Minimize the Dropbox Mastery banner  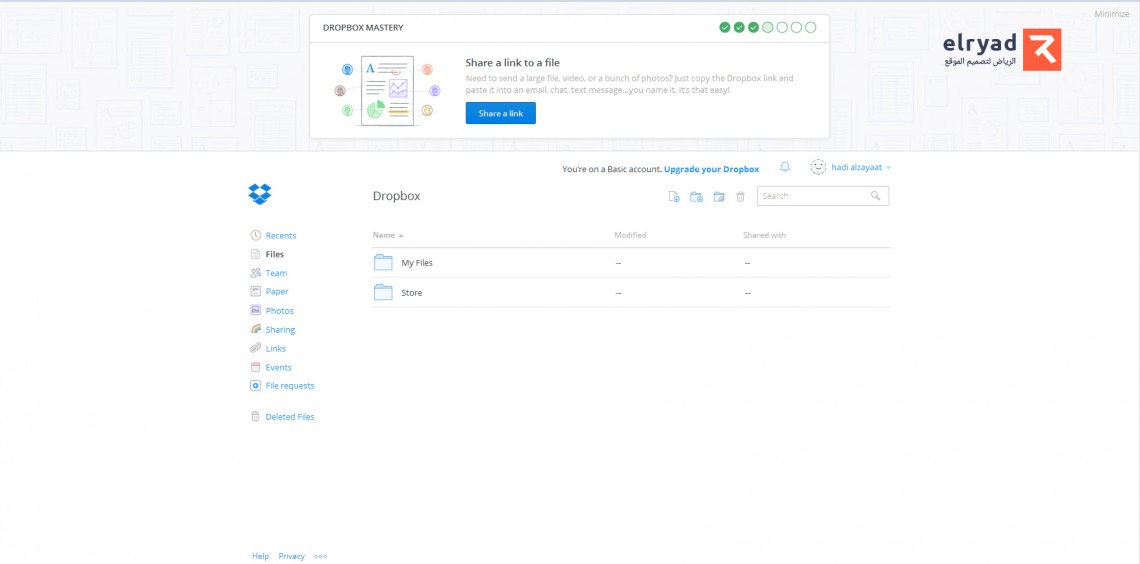[1112, 14]
